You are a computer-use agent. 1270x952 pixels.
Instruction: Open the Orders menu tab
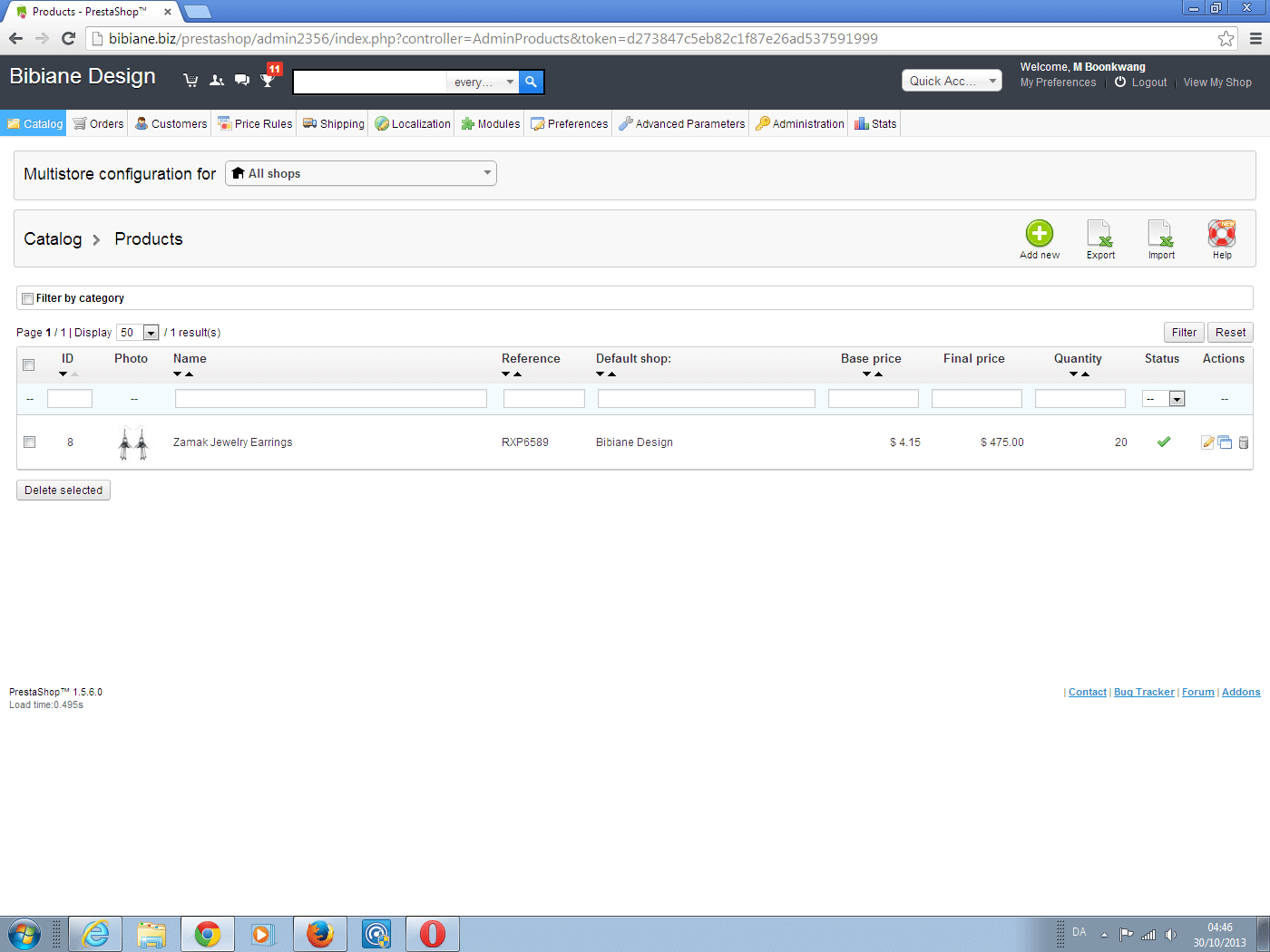pyautogui.click(x=98, y=123)
